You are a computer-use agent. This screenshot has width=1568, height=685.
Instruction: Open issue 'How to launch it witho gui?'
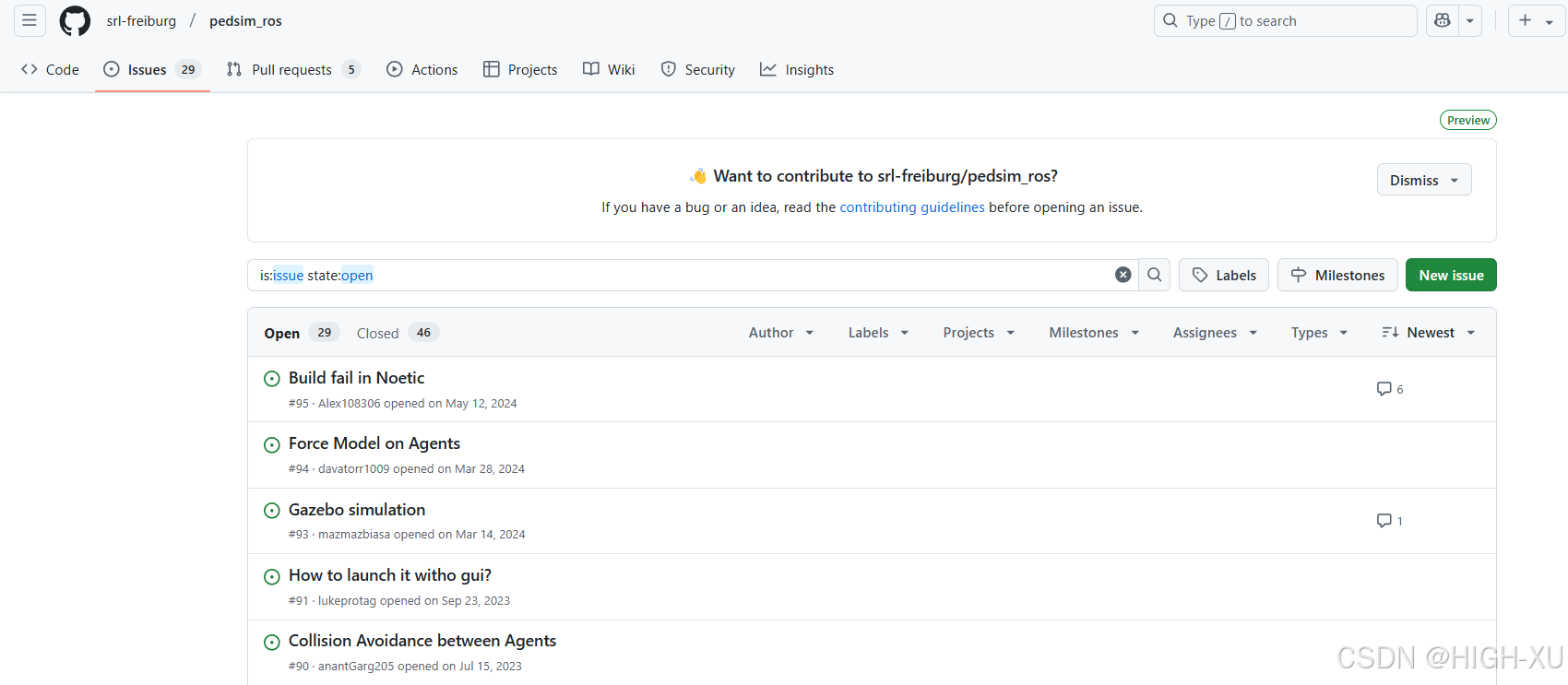pyautogui.click(x=390, y=575)
